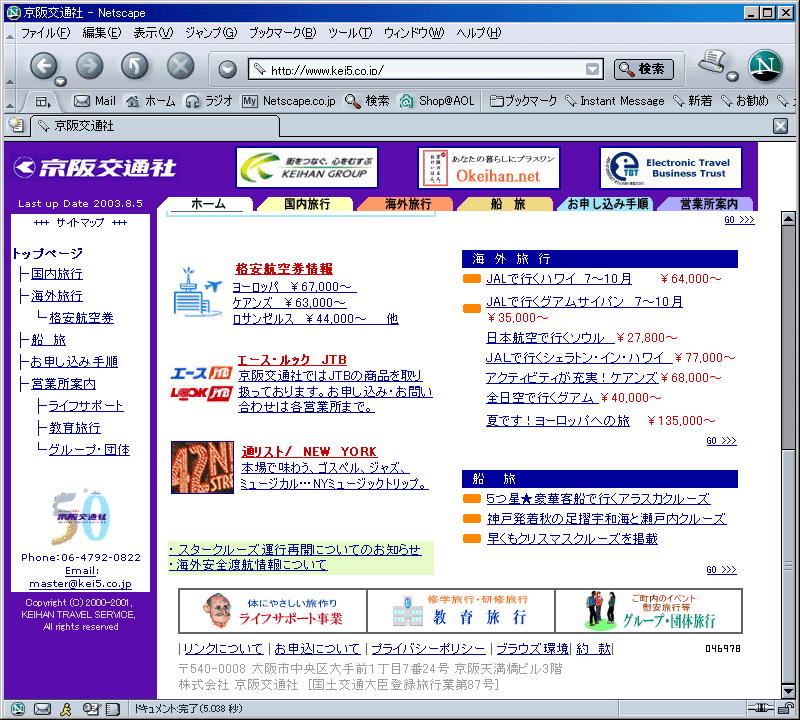
Task: Open the Print button dropdown arrow
Action: [x=732, y=77]
